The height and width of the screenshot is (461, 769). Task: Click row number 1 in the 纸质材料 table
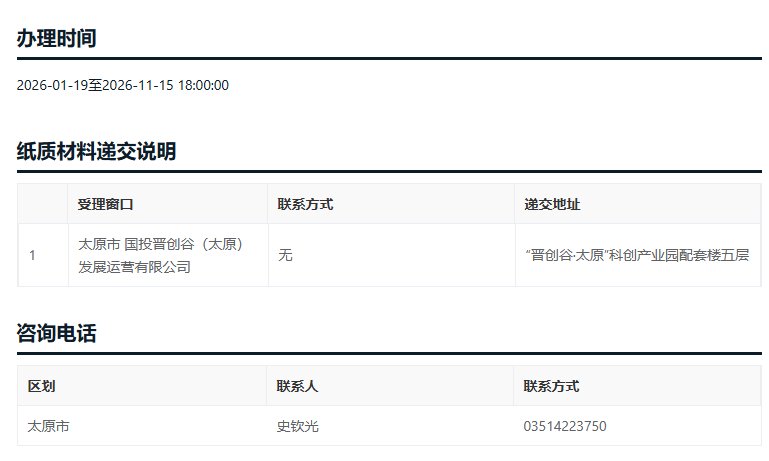(x=32, y=255)
